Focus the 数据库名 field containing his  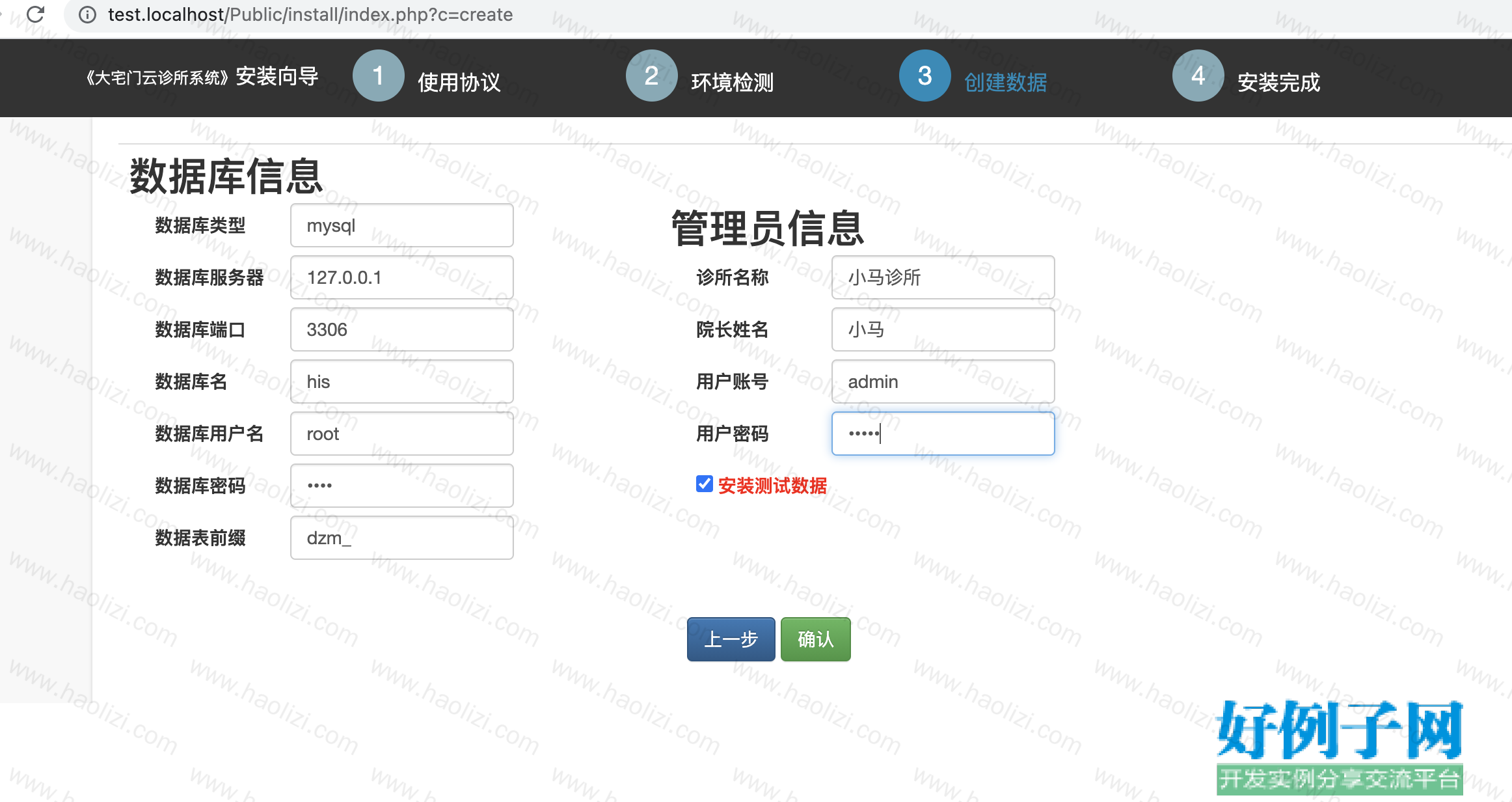pyautogui.click(x=402, y=381)
